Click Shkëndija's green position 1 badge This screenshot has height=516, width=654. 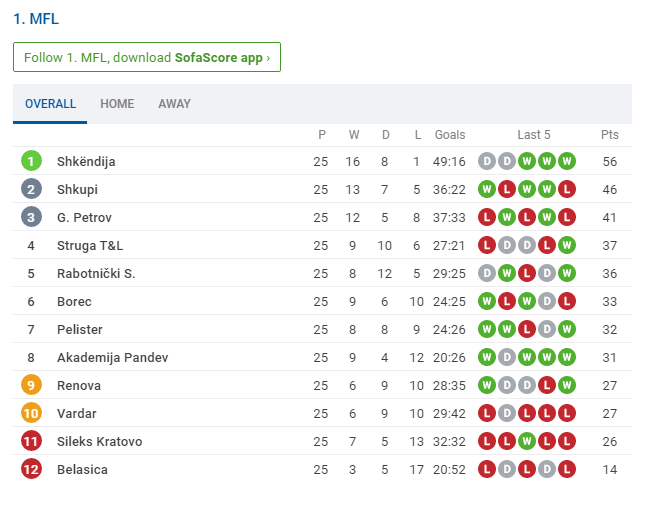(31, 161)
